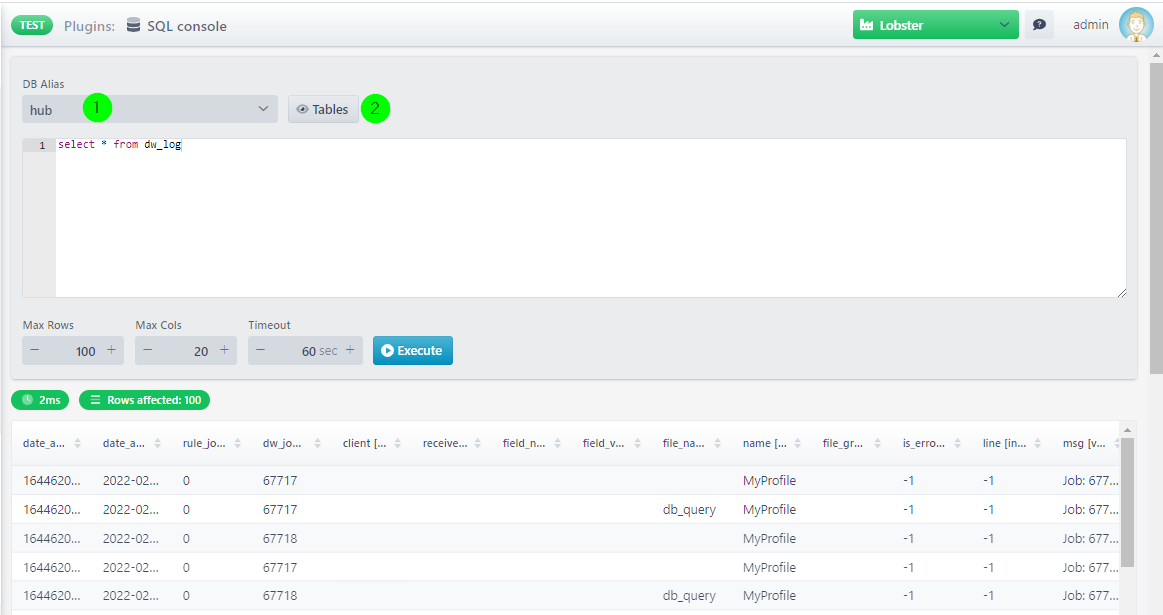Click the admin username label

coord(1090,24)
